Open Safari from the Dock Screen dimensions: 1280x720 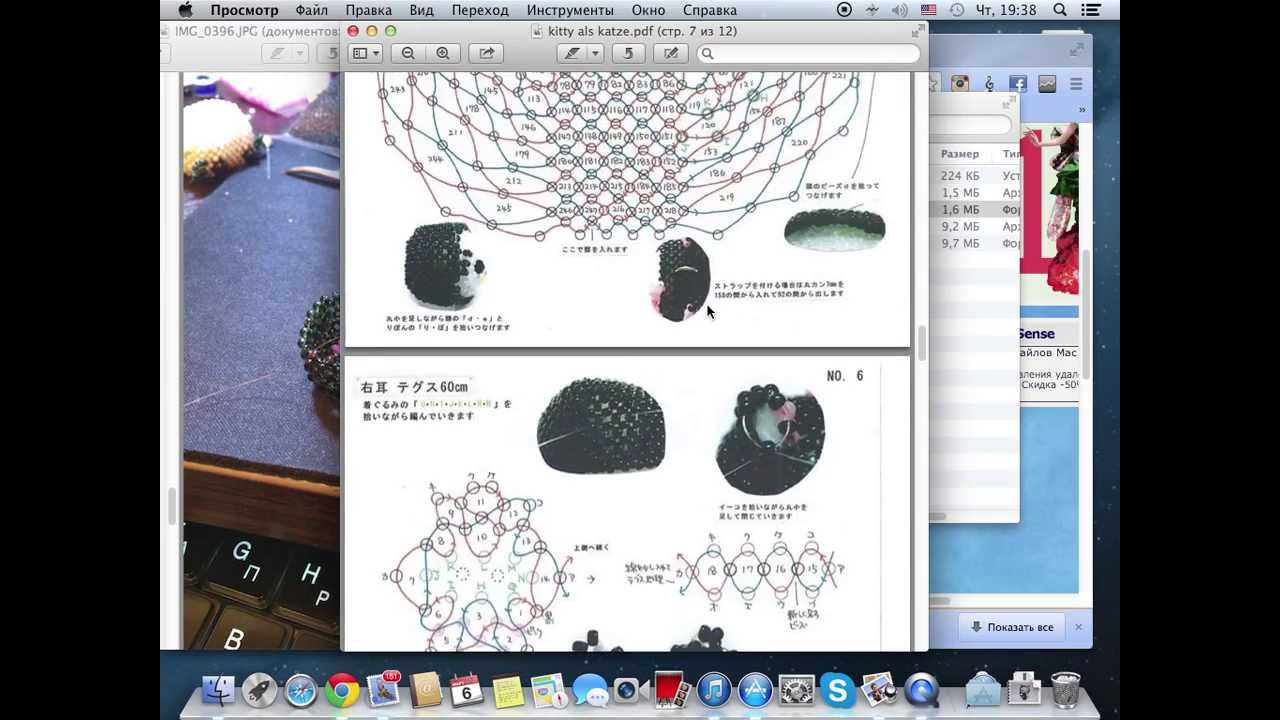pos(301,690)
